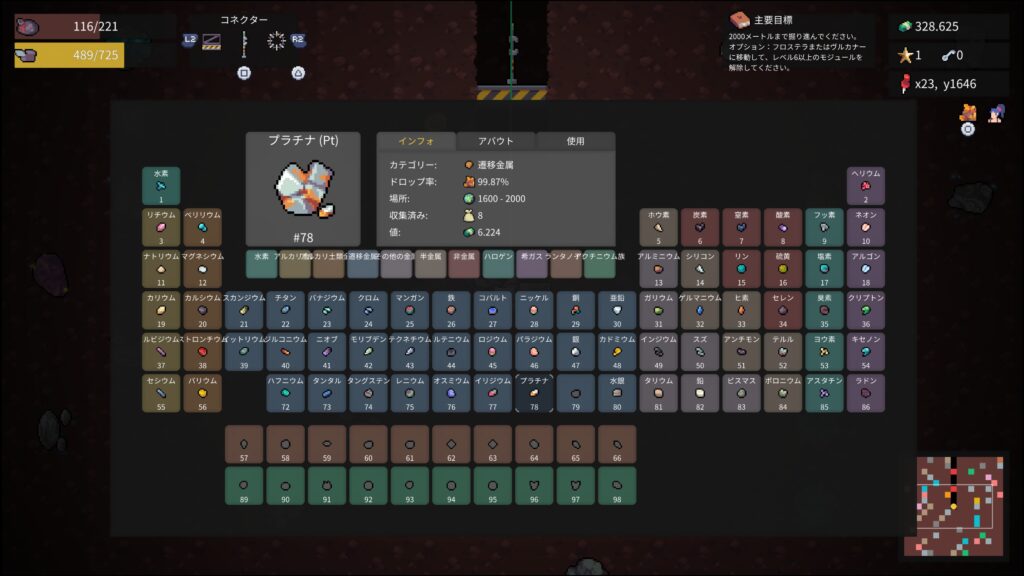Select the 炭素 (Carbon) element tile
The height and width of the screenshot is (576, 1024).
(x=700, y=227)
